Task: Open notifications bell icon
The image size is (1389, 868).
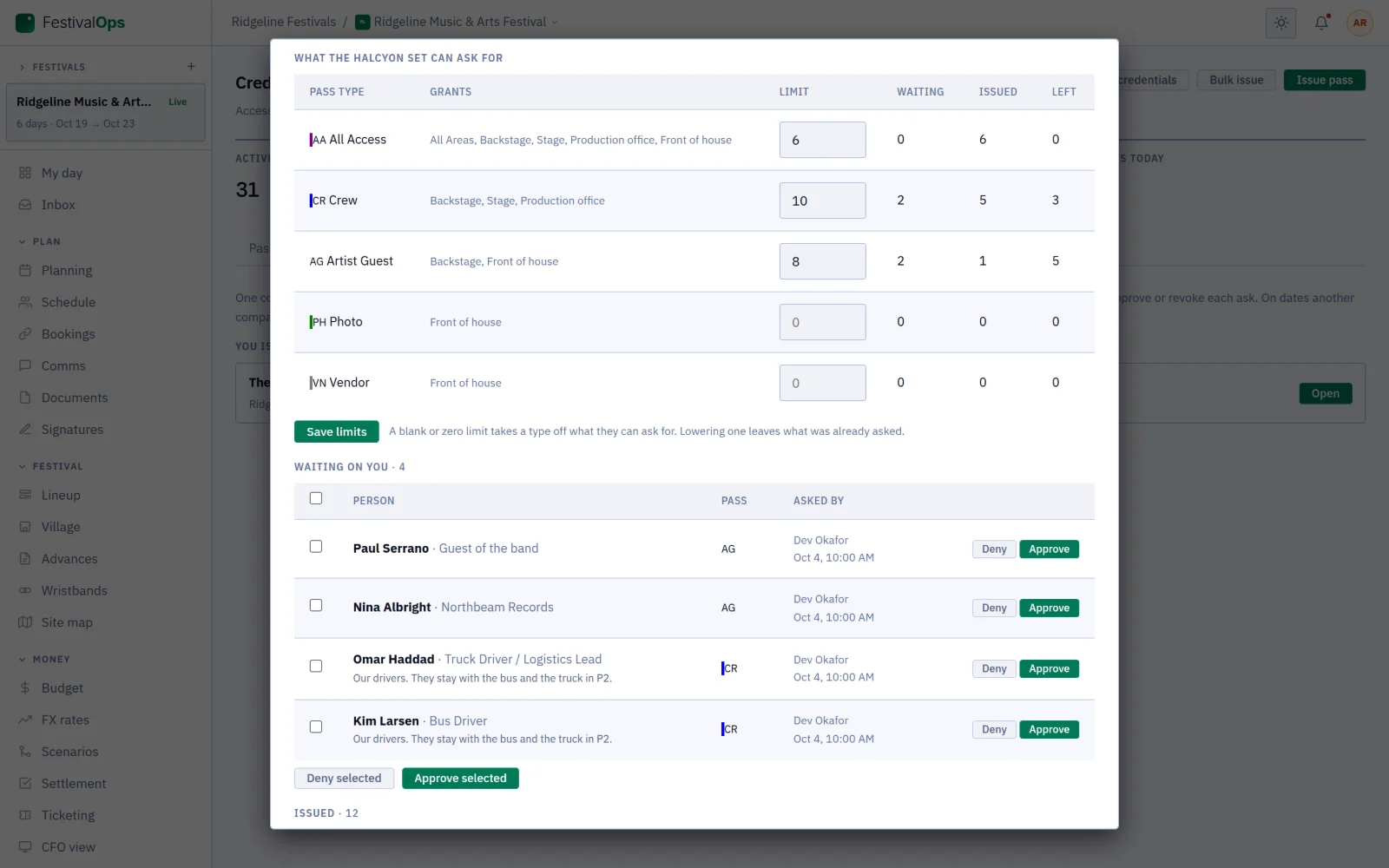Action: pos(1321,23)
